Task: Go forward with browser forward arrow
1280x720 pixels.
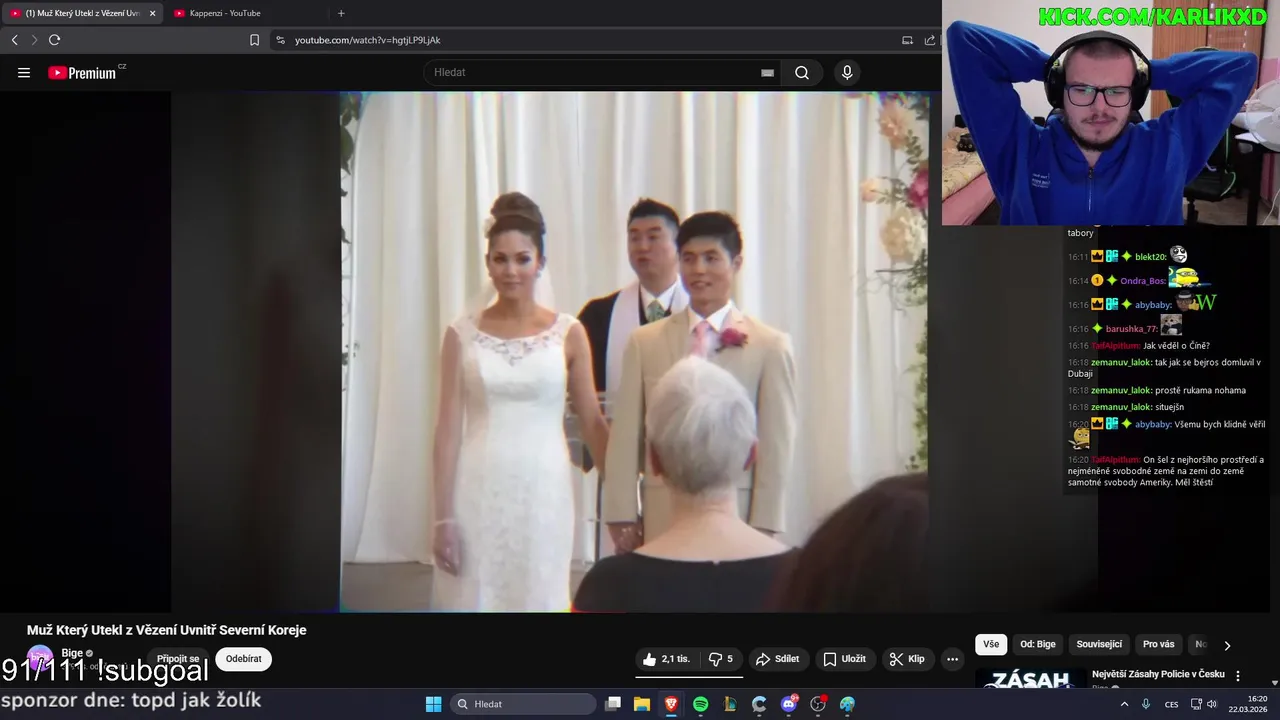Action: [34, 40]
